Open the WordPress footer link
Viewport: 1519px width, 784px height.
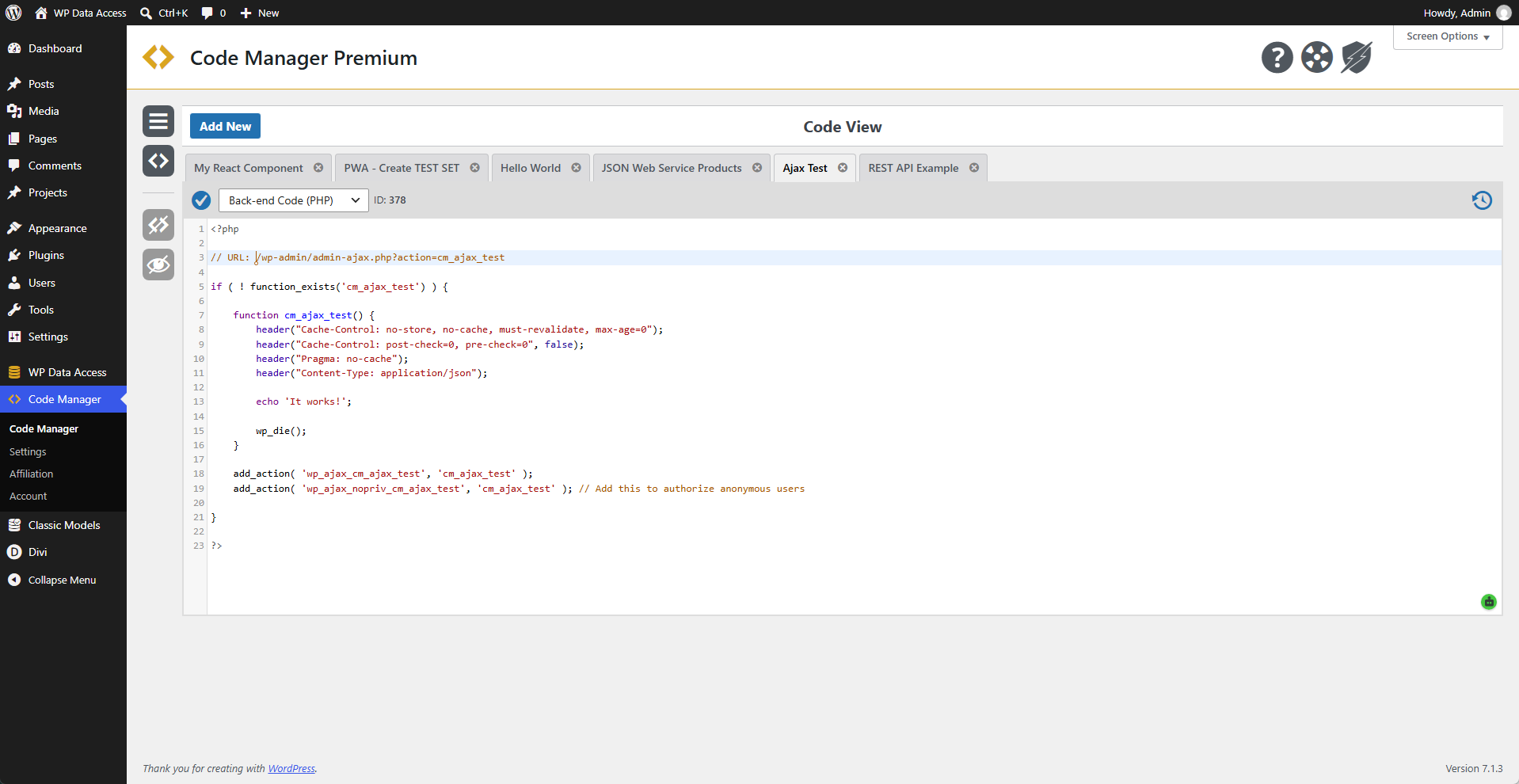tap(291, 768)
